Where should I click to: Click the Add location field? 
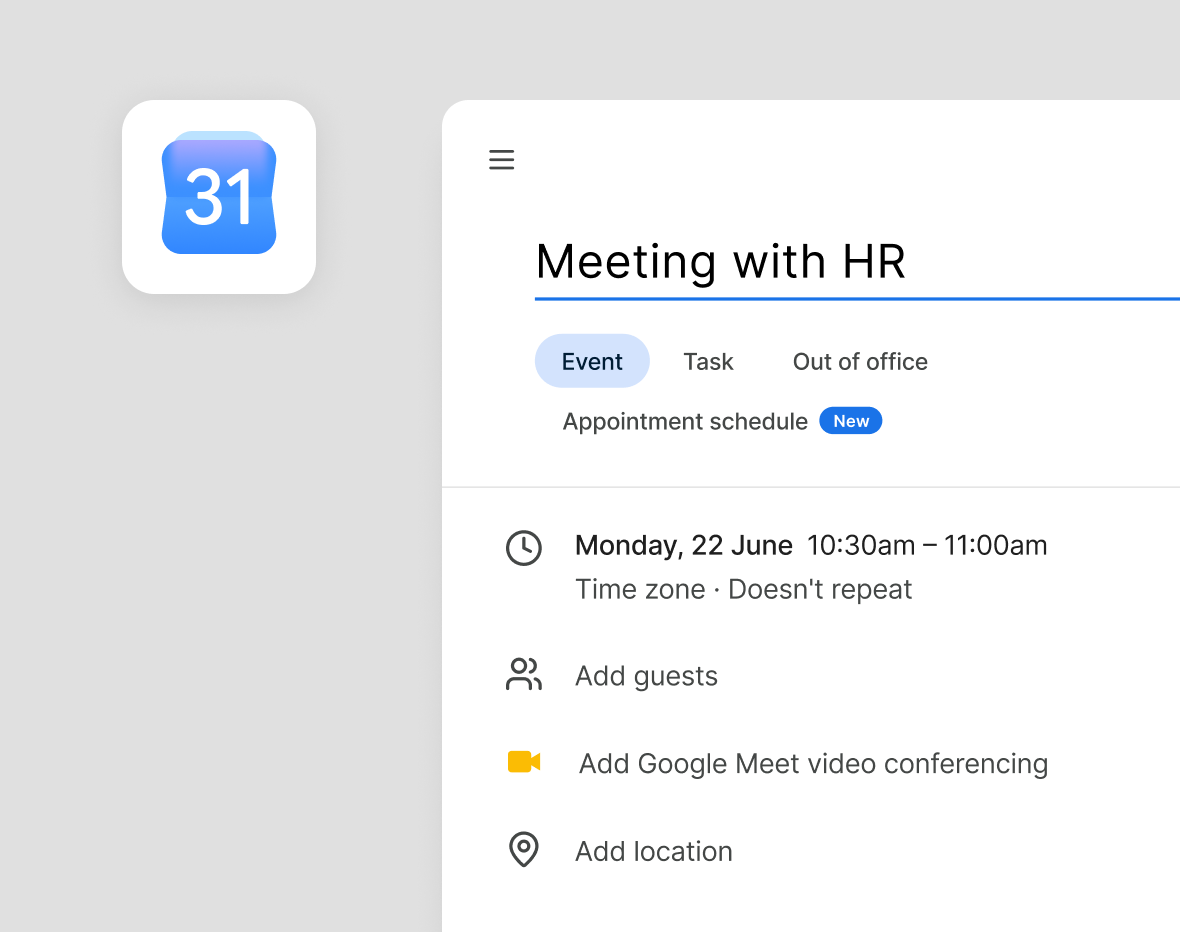coord(654,851)
